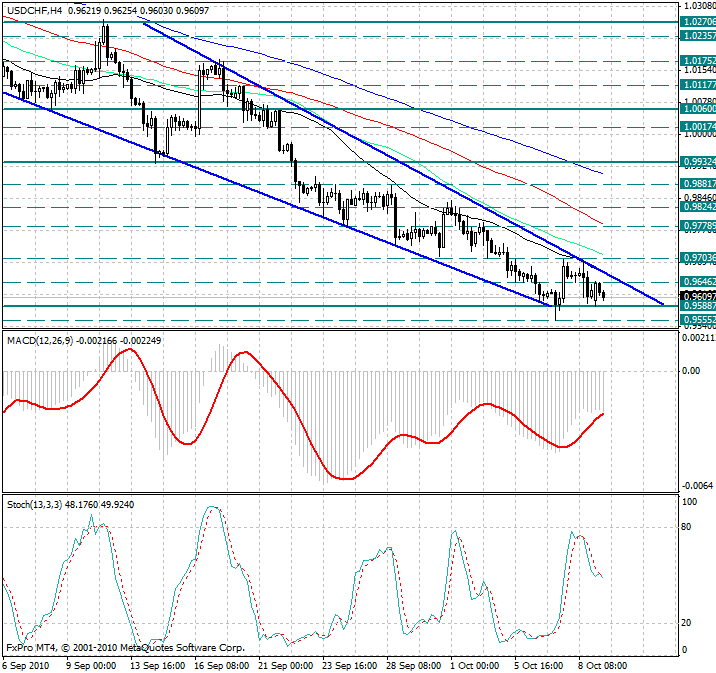Click the 16 Sep 08:00 date label
Viewport: 716px width, 673px height.
tap(221, 665)
